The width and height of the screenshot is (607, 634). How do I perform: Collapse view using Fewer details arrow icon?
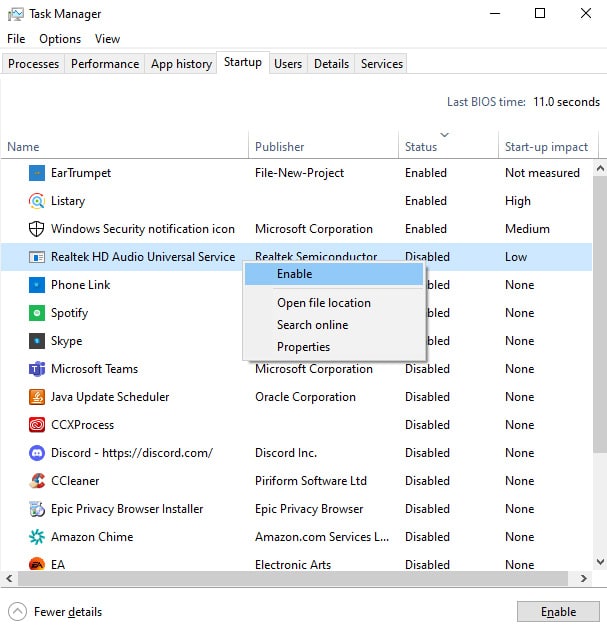click(17, 612)
